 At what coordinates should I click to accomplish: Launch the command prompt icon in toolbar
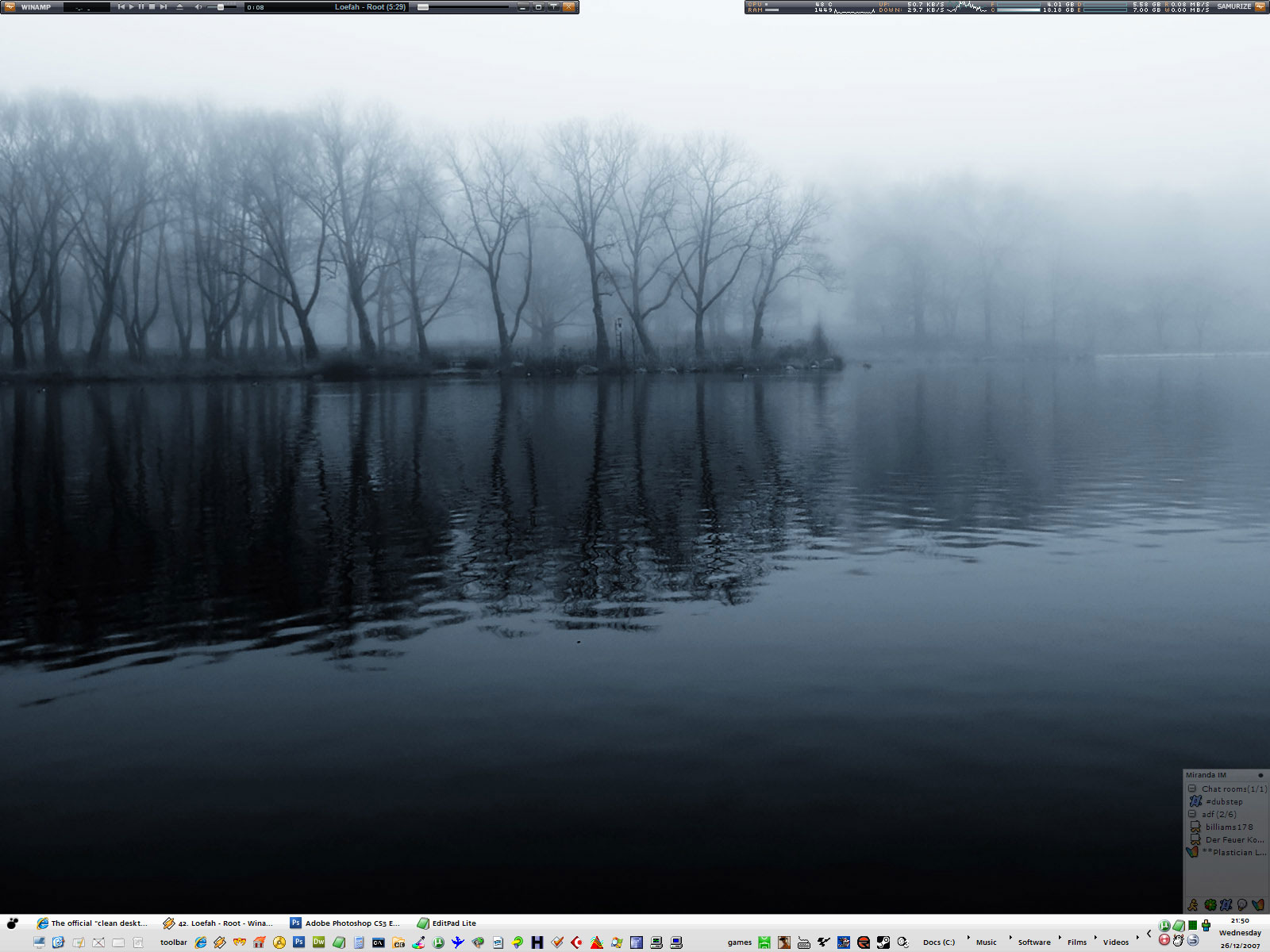click(x=379, y=942)
